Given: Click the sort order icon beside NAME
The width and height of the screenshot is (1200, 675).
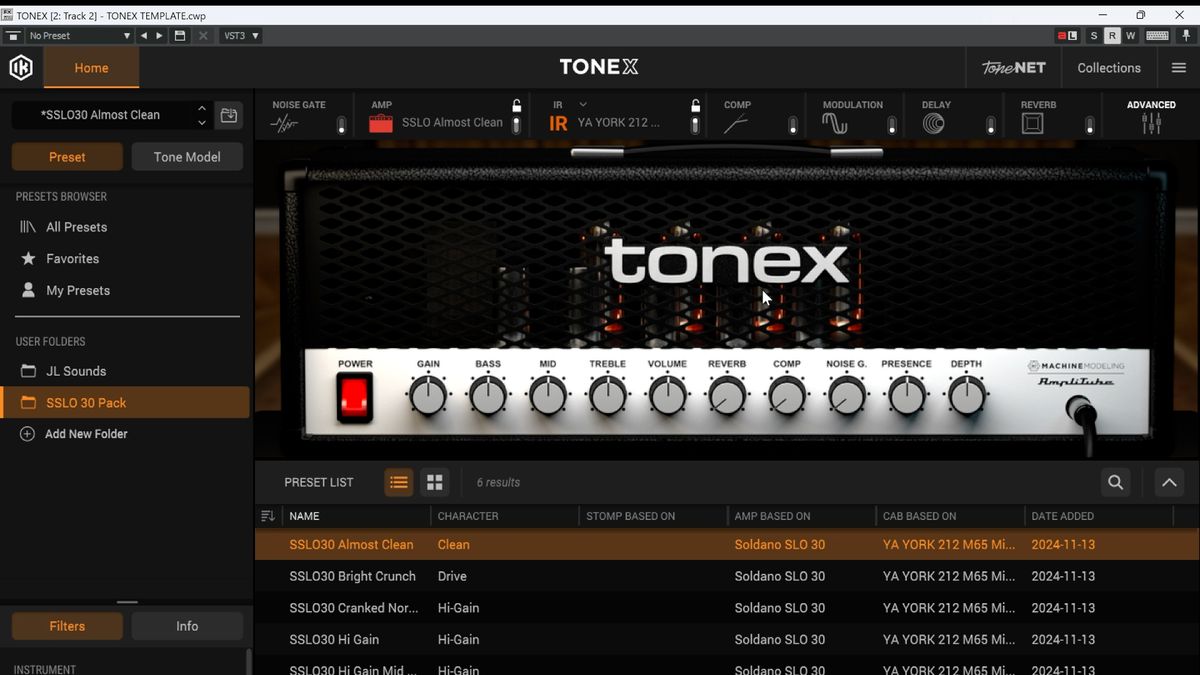Looking at the screenshot, I should click(x=267, y=516).
